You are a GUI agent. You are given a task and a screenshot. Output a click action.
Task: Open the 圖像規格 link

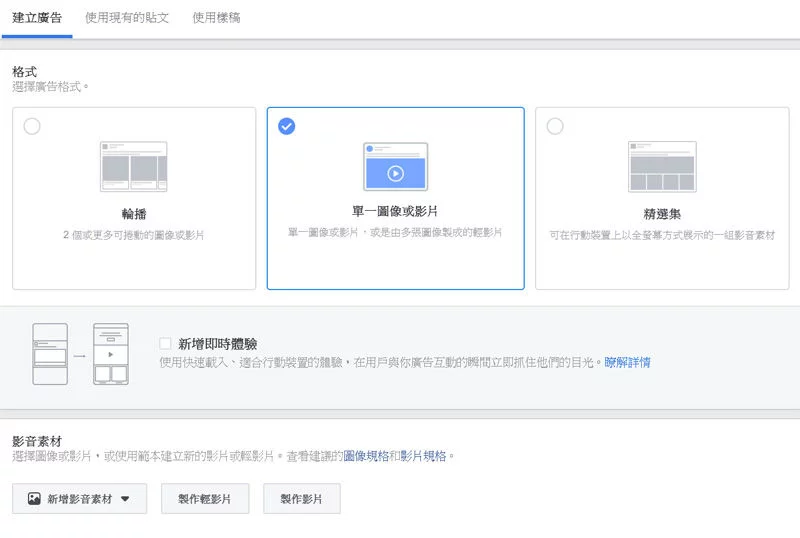[366, 456]
